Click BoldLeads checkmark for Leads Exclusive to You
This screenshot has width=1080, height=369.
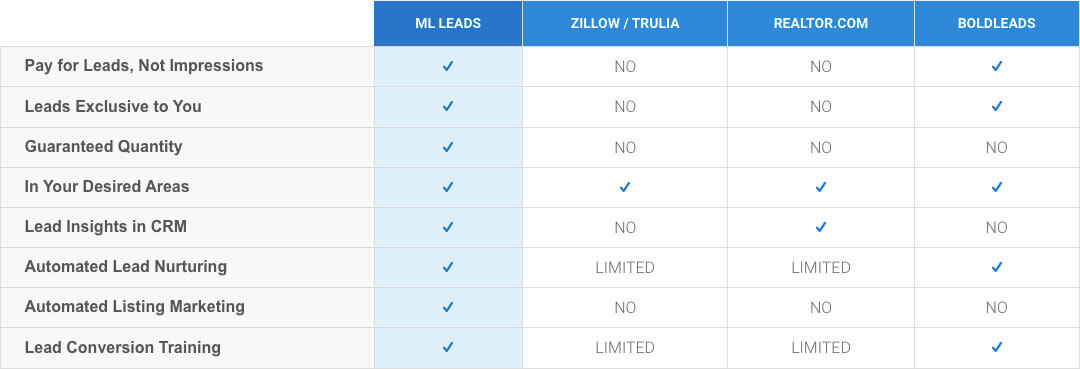coord(997,106)
